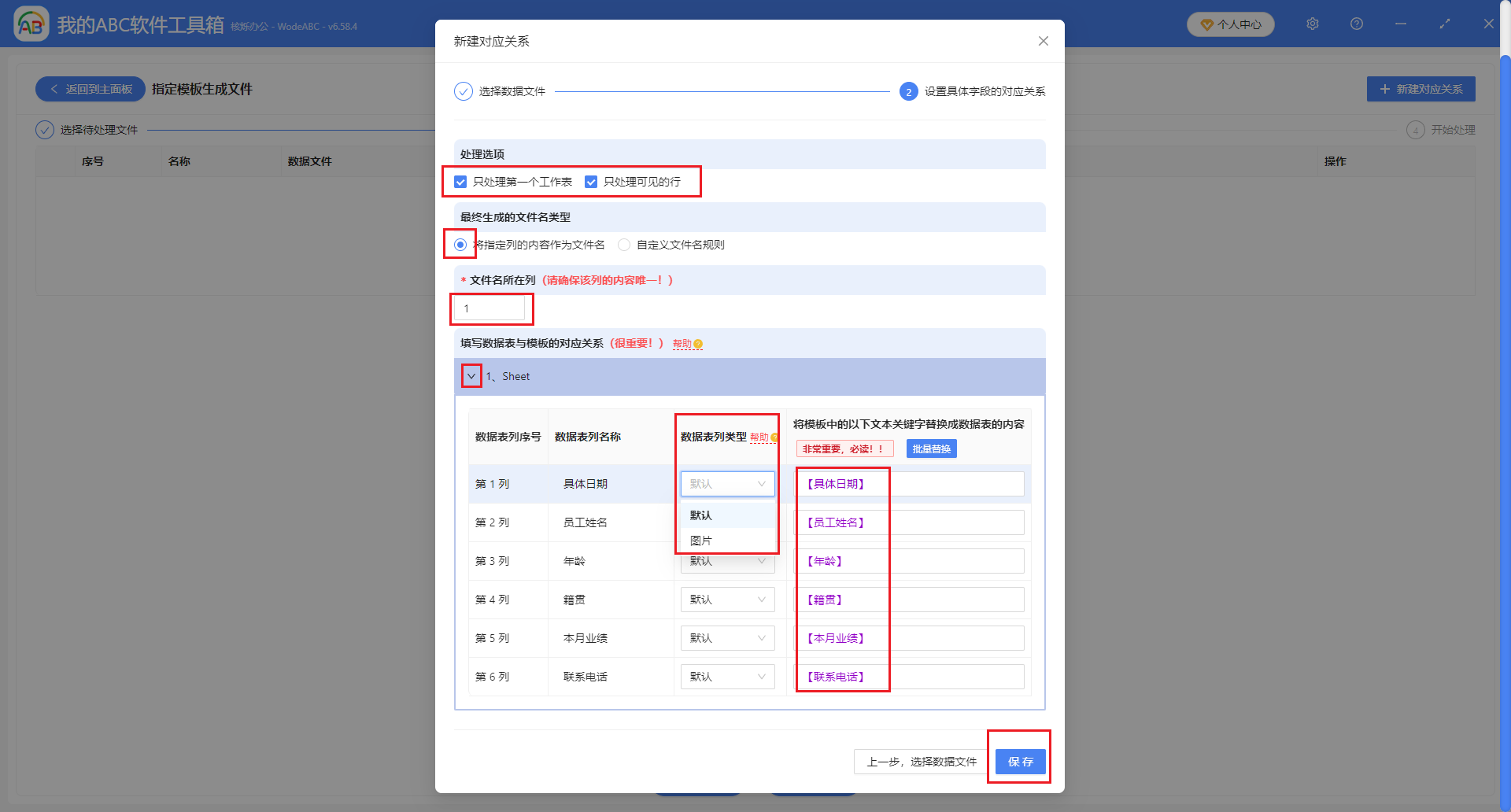This screenshot has height=812, width=1511.
Task: Click the checkmark icon beside 选择待处理文件
Action: pyautogui.click(x=44, y=129)
